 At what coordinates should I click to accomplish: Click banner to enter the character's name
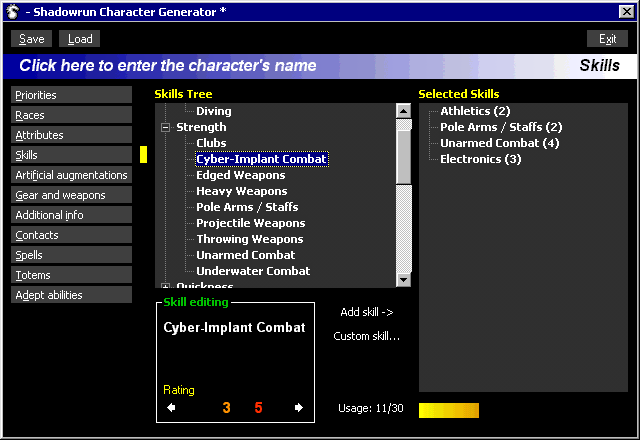tap(168, 66)
